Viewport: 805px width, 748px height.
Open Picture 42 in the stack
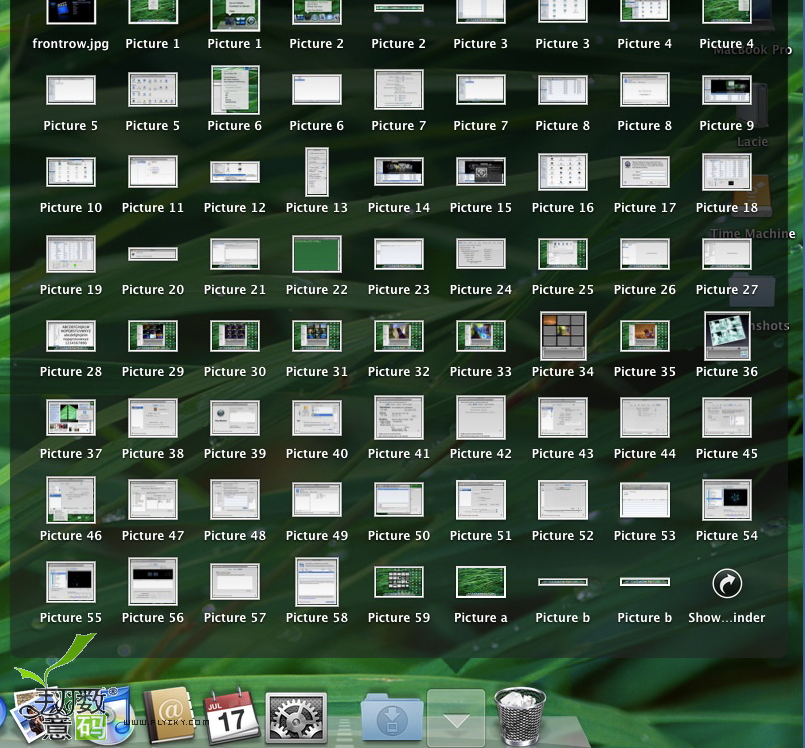coord(481,418)
